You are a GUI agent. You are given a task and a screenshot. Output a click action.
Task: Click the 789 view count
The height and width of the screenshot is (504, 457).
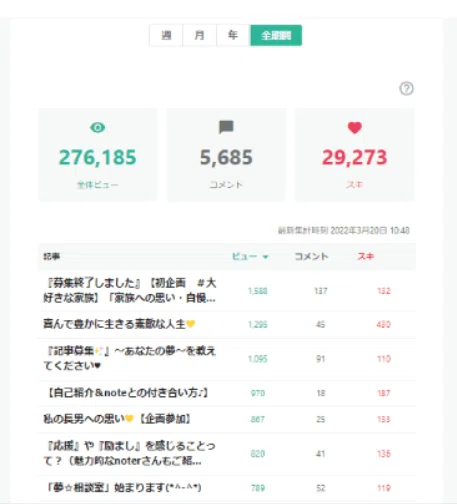tap(258, 488)
